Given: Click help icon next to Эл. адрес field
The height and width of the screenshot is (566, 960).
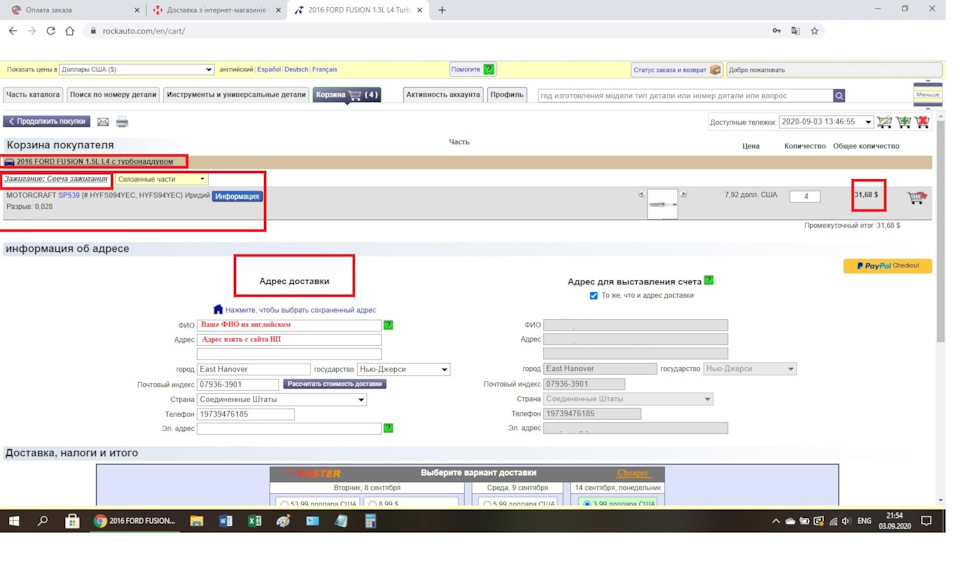Looking at the screenshot, I should click(388, 428).
